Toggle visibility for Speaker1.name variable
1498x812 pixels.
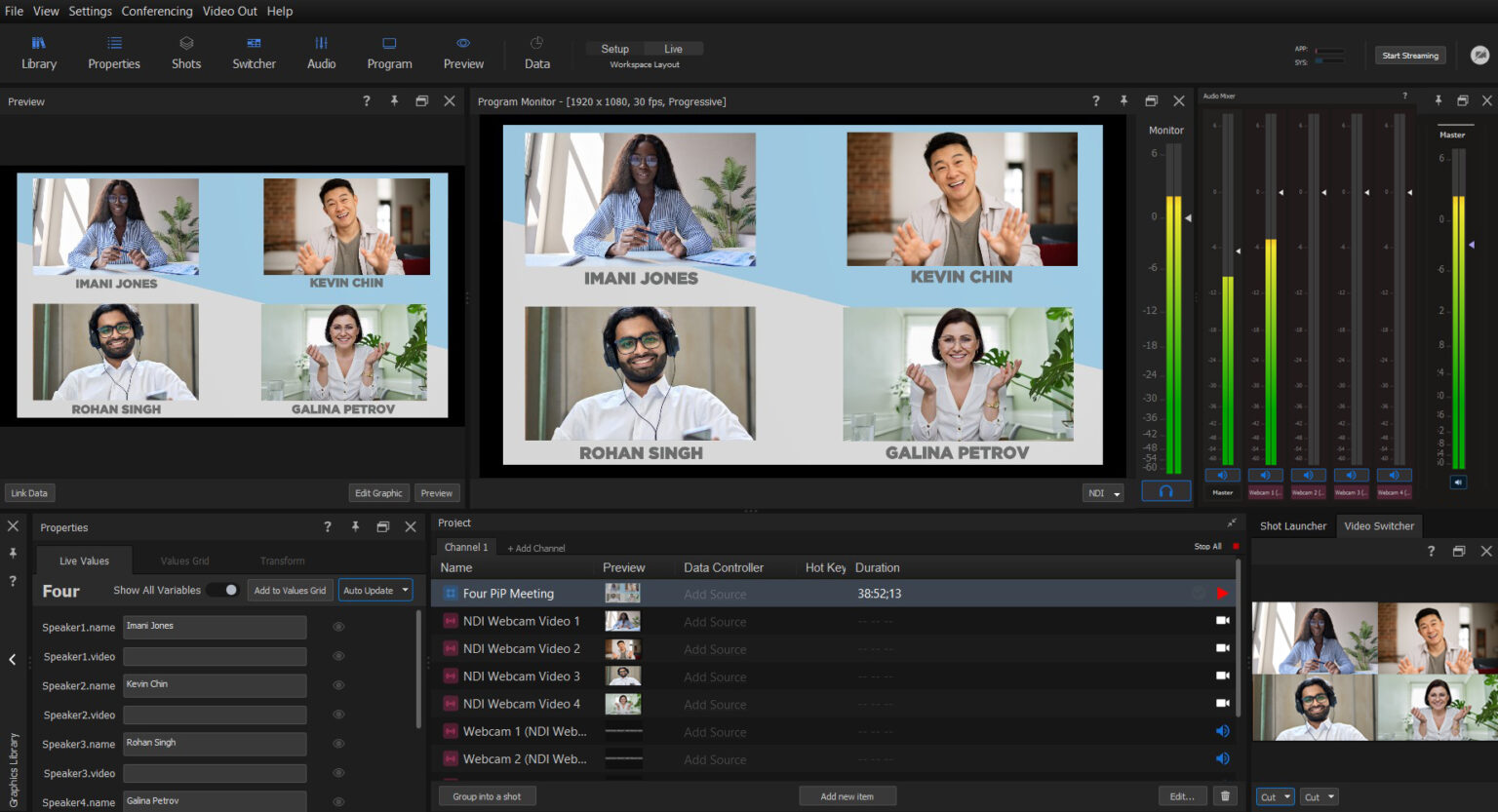coord(337,627)
